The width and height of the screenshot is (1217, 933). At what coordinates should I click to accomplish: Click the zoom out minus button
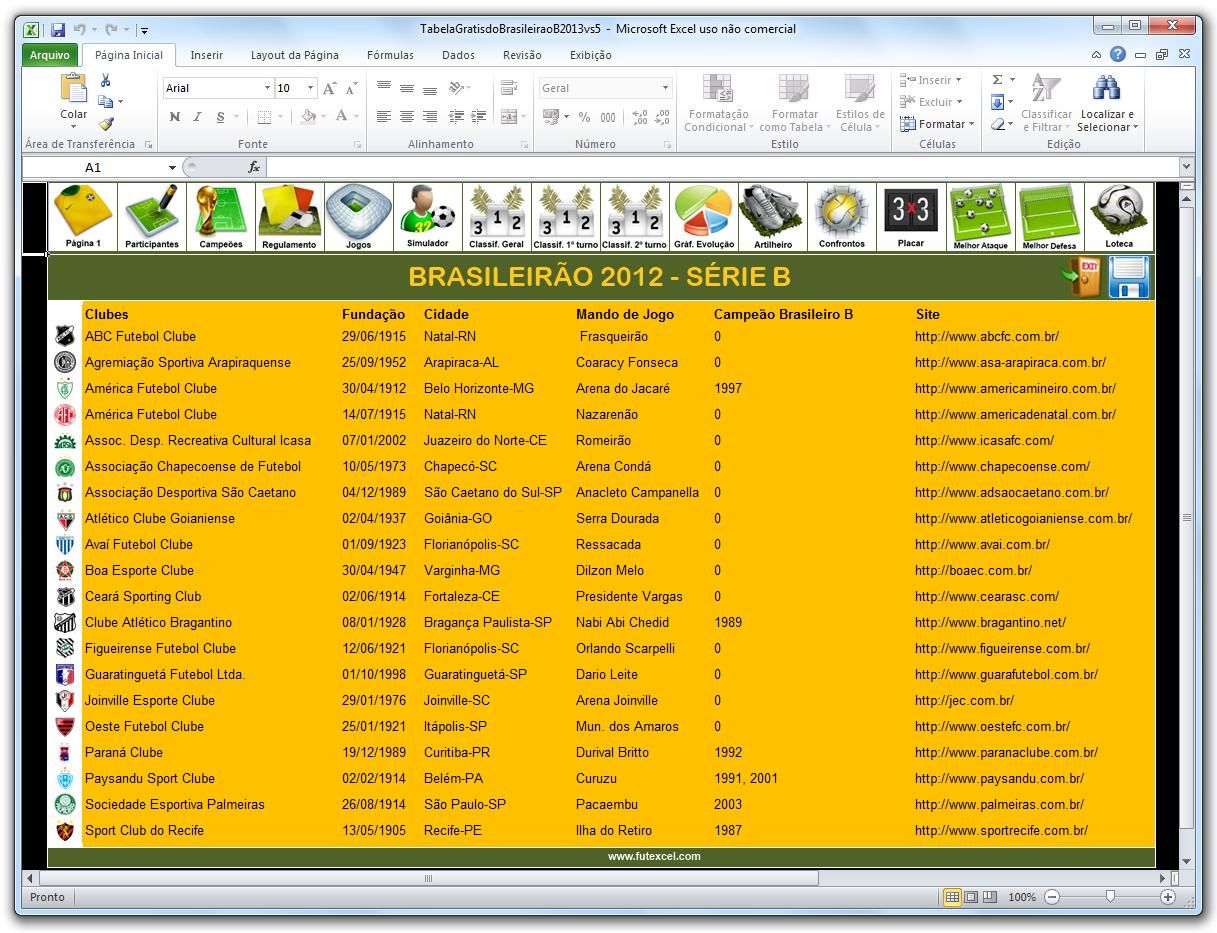tap(1052, 897)
